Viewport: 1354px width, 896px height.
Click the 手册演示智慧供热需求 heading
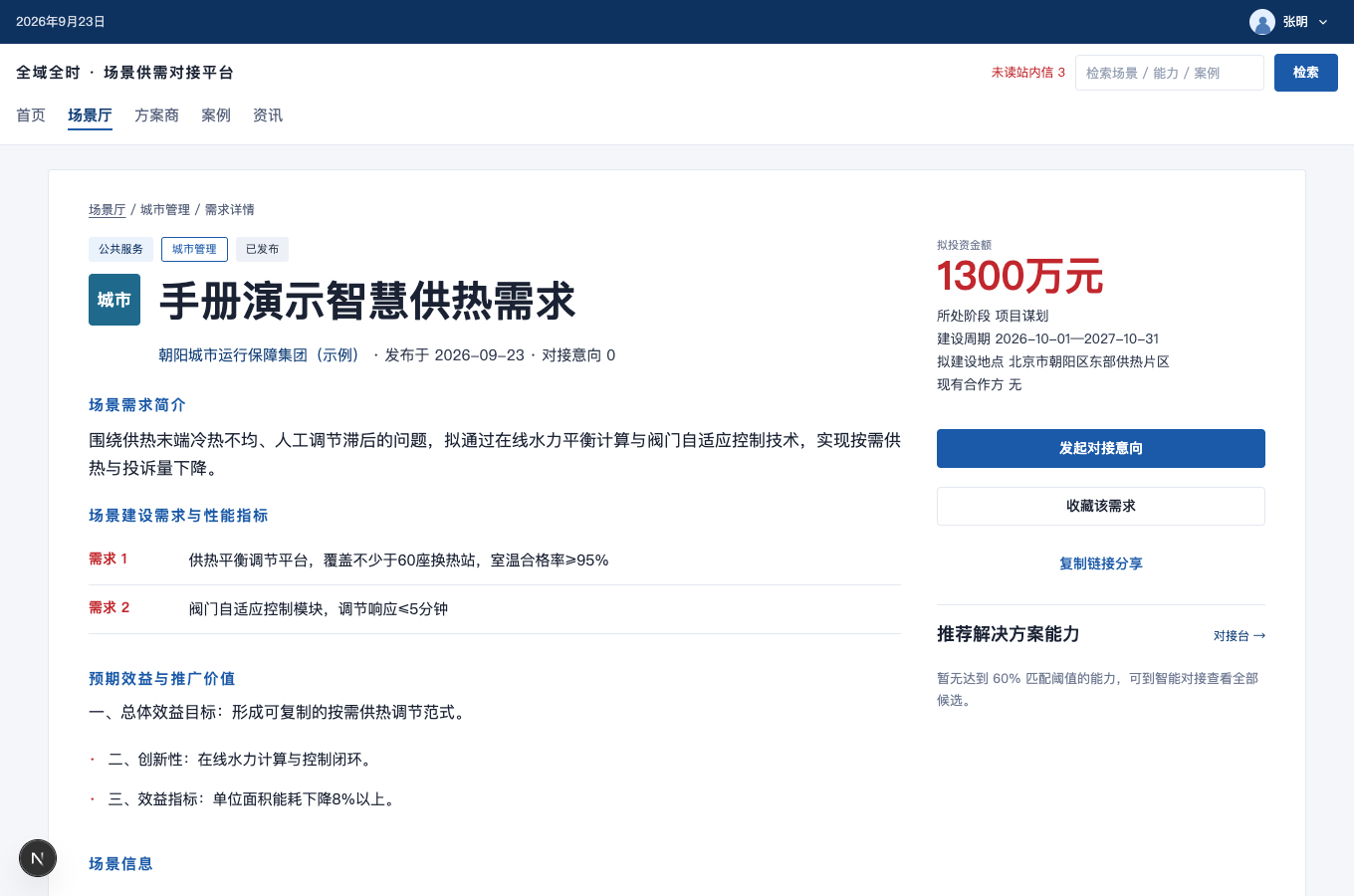coord(367,301)
